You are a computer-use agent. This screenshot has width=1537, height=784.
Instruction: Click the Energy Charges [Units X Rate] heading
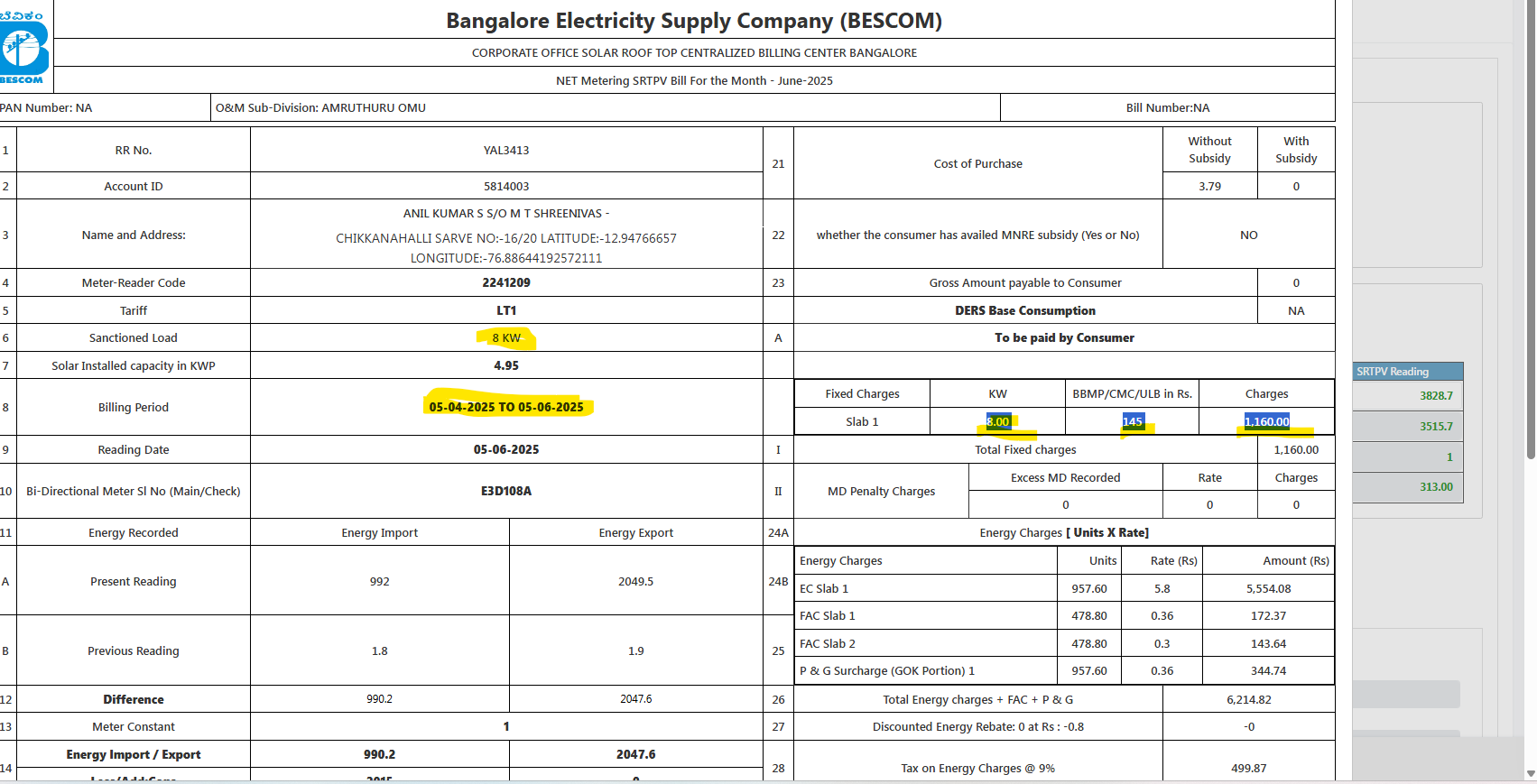(1064, 533)
